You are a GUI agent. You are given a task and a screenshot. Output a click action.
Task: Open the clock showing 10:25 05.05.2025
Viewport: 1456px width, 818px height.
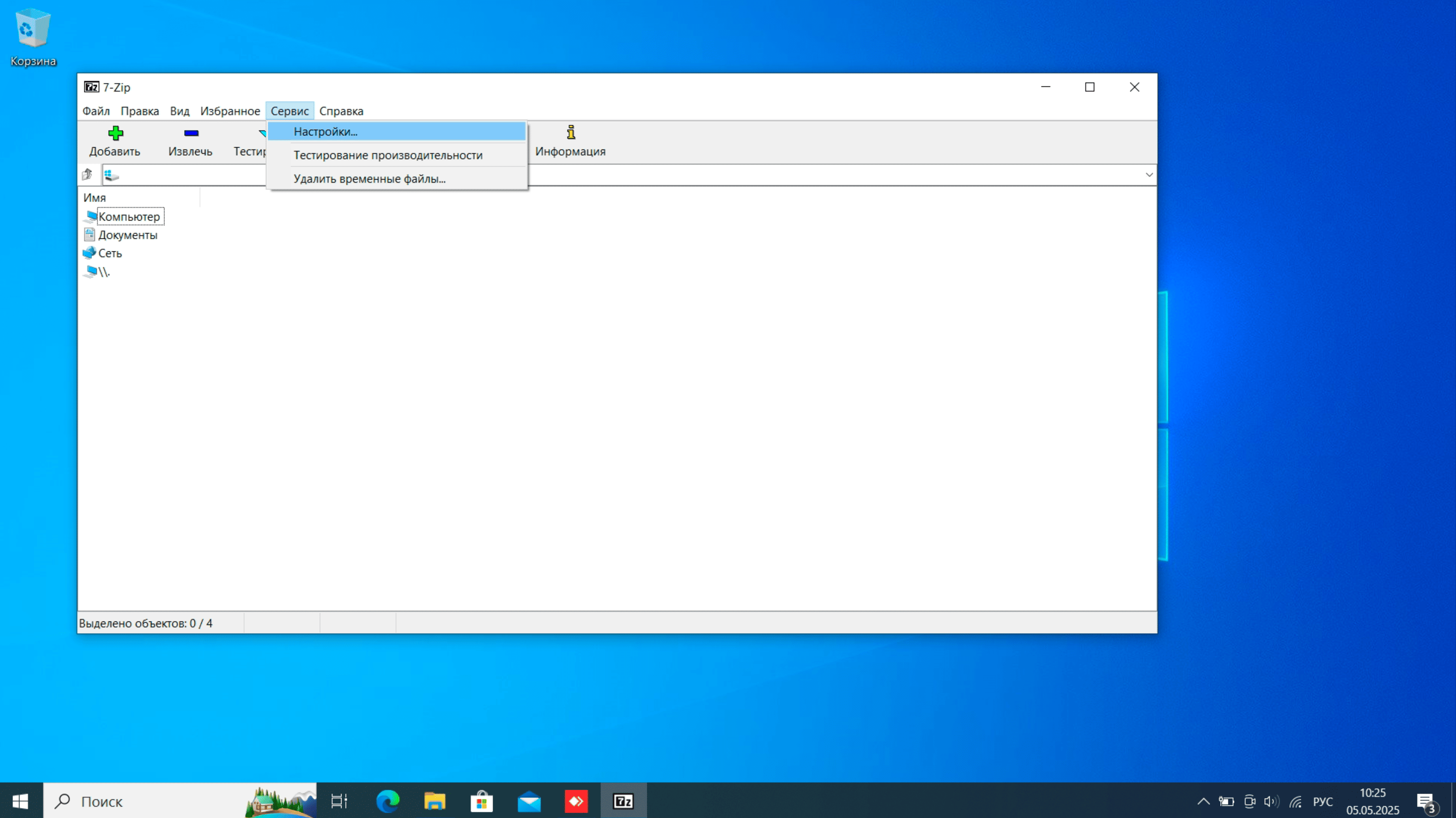coord(1373,801)
